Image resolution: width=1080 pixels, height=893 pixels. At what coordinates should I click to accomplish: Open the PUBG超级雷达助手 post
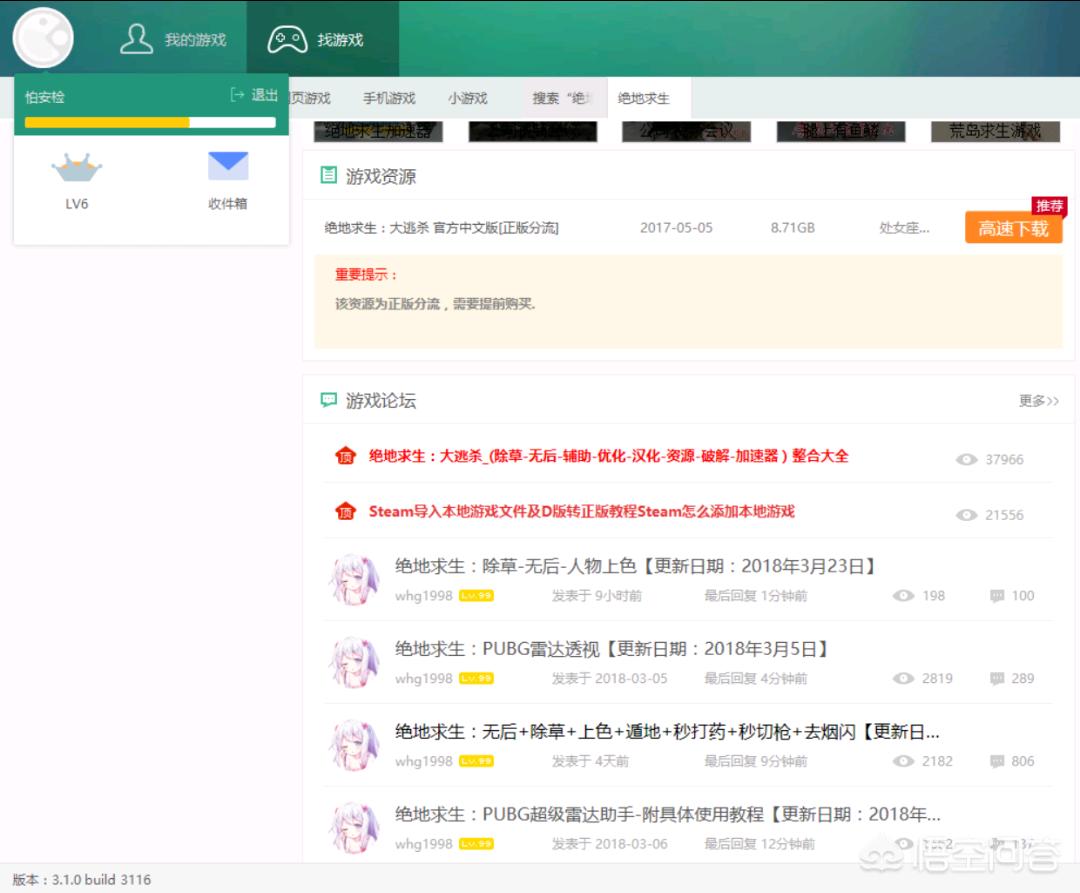(667, 814)
